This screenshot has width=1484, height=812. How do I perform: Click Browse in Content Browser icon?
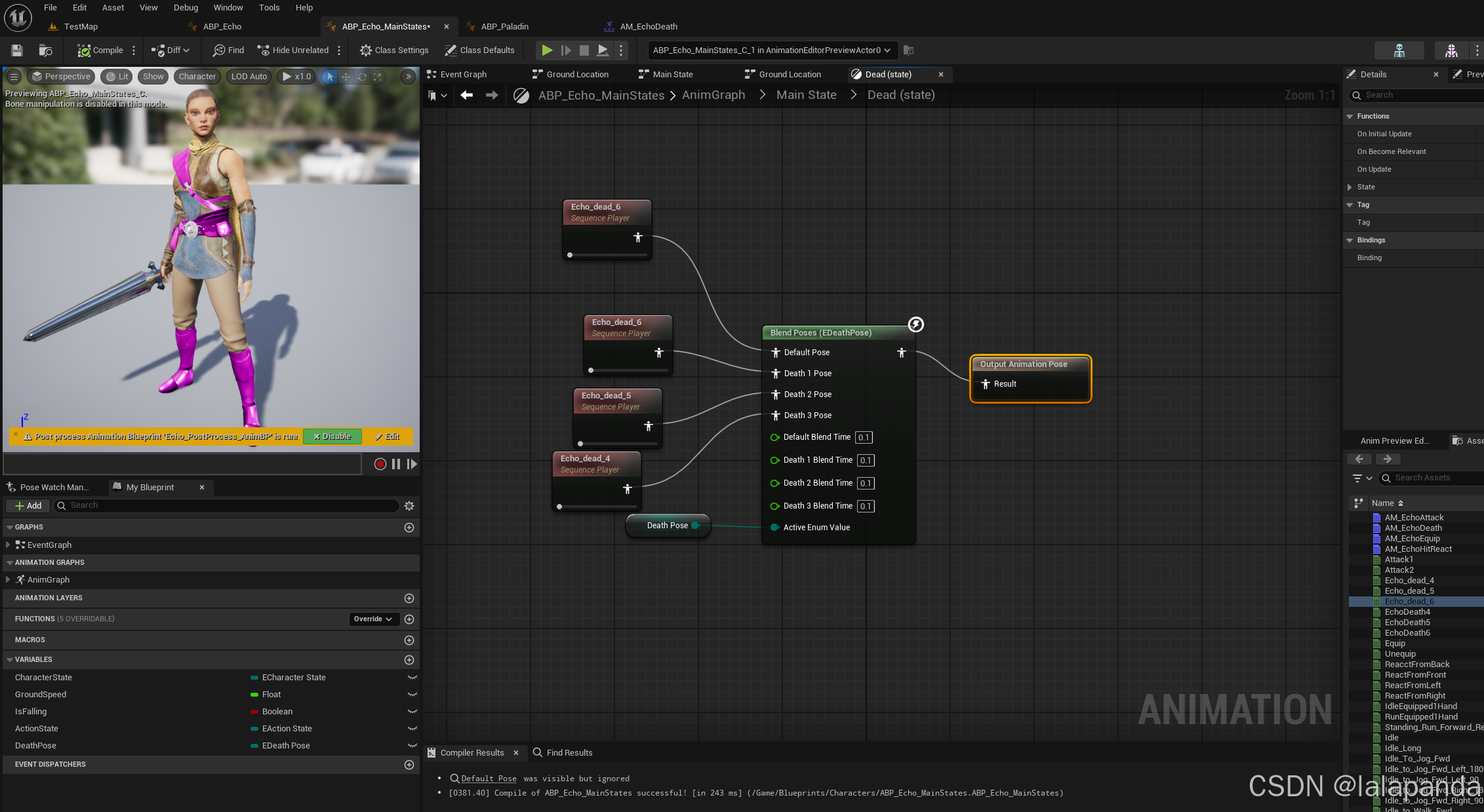pos(45,50)
